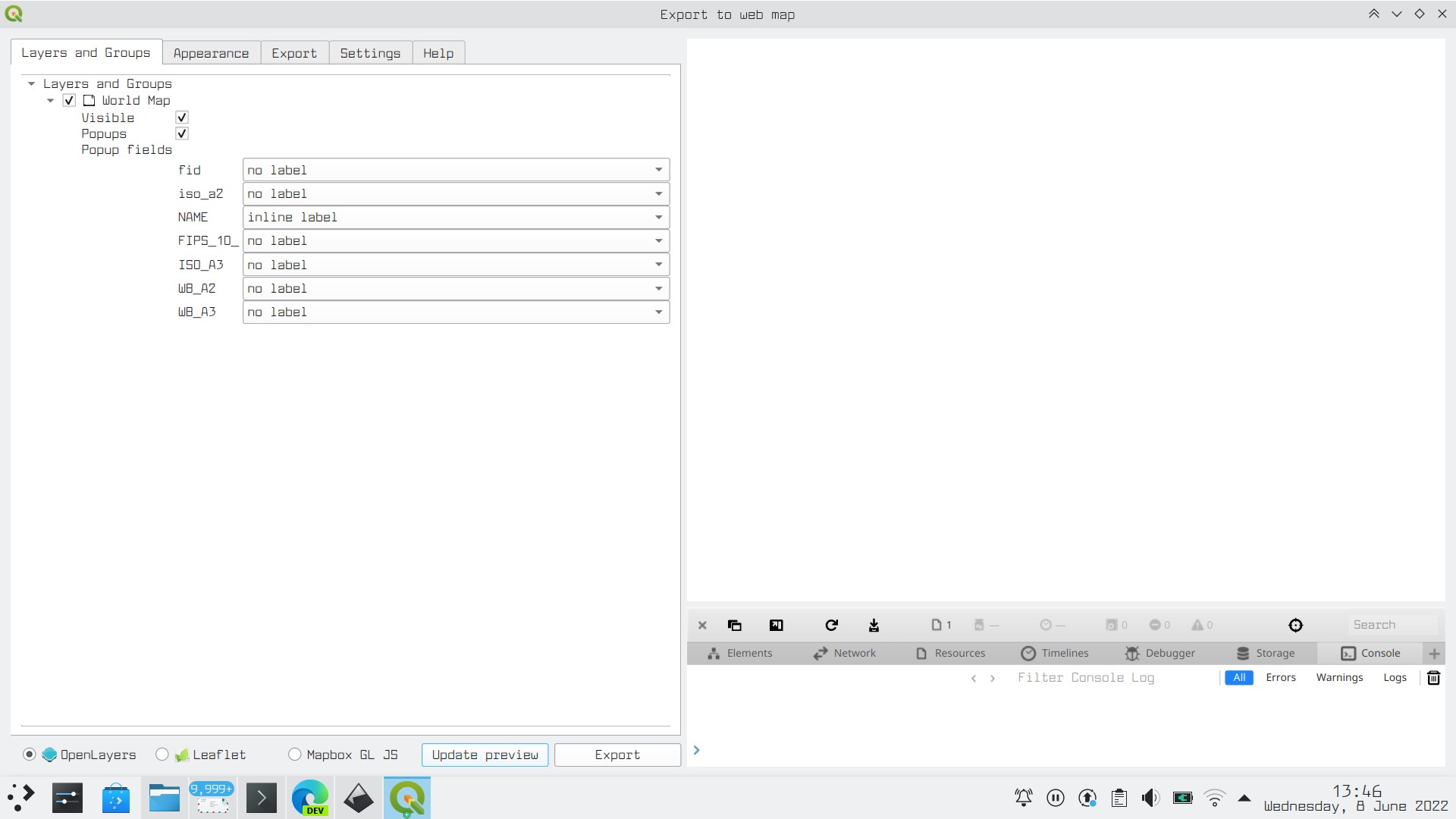Clear the console log with the trash icon

point(1433,677)
